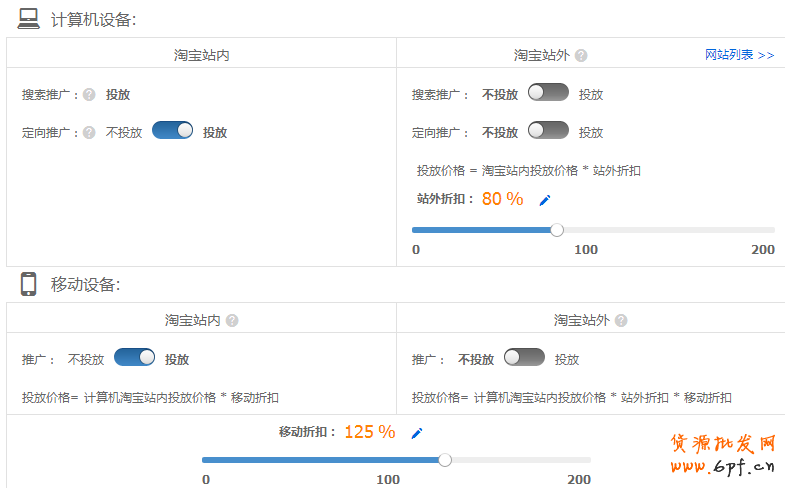Enable 搜索推广 switch for computer 淘宝站外
The image size is (785, 488).
pos(548,93)
